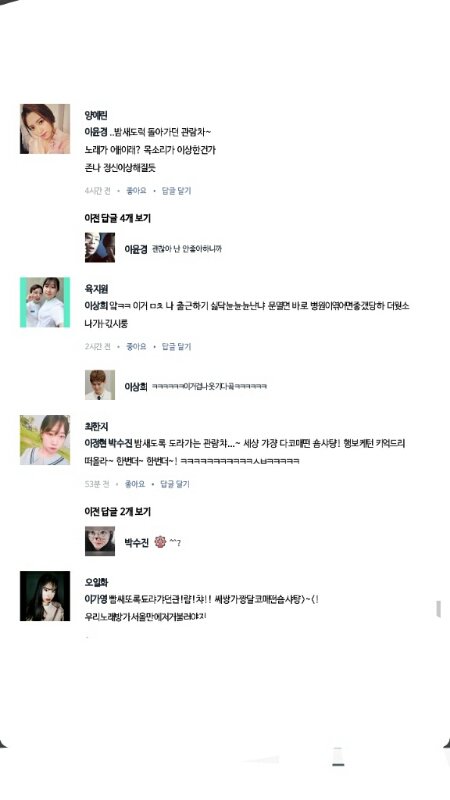Click the flower emoji in 박수진's reply
This screenshot has height=800, width=450.
(x=160, y=542)
